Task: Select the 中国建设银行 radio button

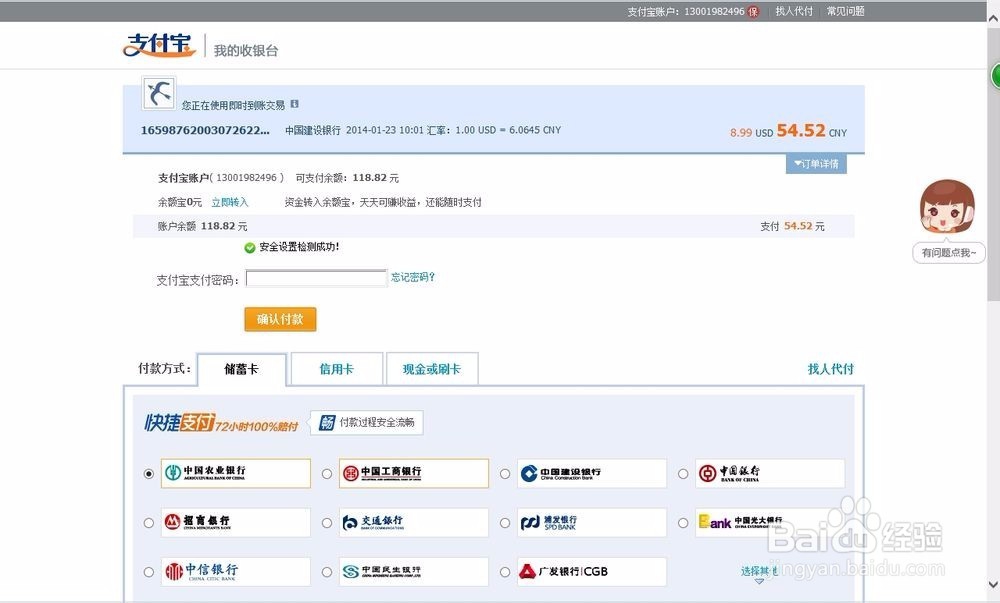Action: click(505, 474)
